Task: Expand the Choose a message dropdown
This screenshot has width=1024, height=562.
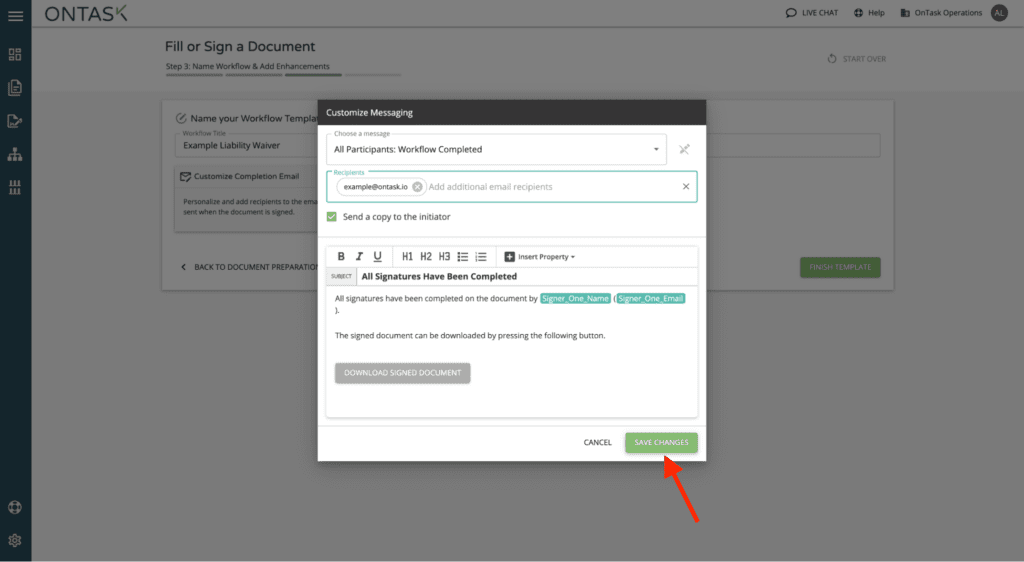Action: click(x=496, y=149)
